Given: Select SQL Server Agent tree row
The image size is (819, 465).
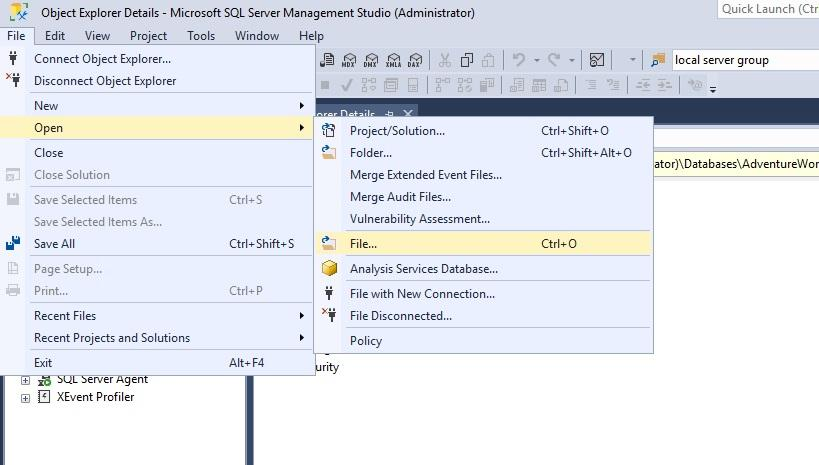Looking at the screenshot, I should click(102, 380).
